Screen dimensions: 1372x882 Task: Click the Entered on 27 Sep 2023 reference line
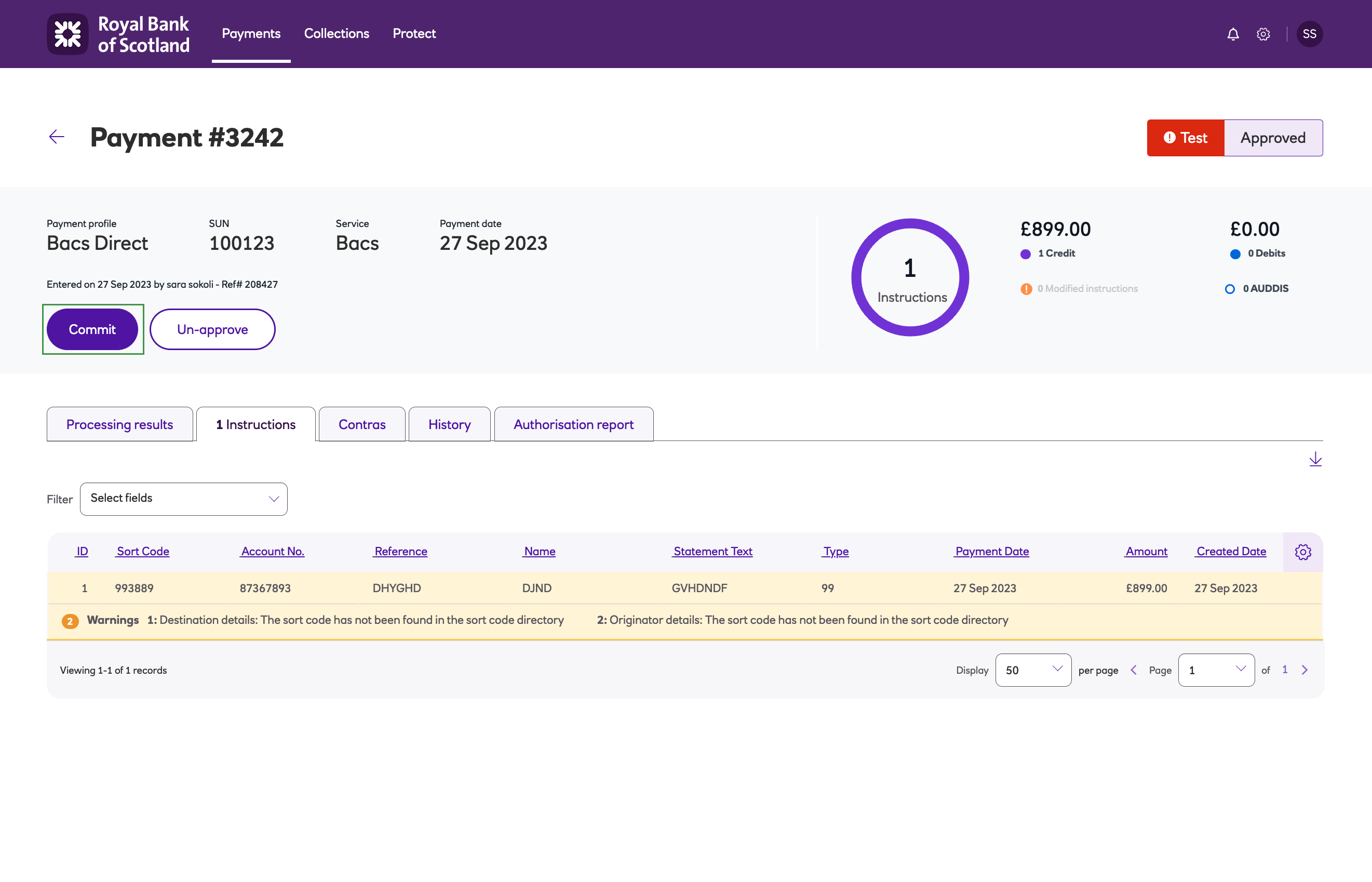[162, 285]
